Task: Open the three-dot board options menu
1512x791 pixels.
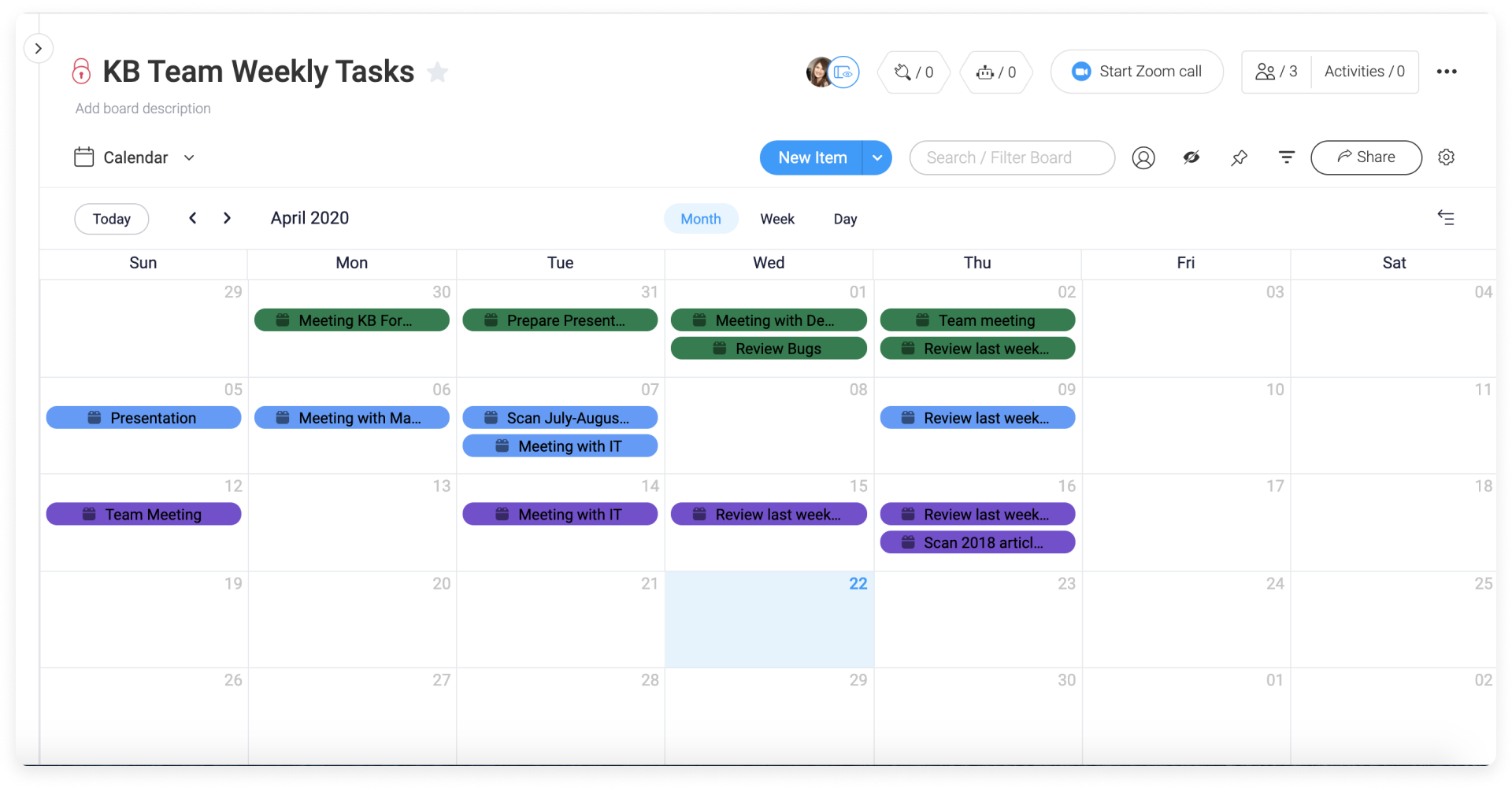Action: tap(1446, 72)
